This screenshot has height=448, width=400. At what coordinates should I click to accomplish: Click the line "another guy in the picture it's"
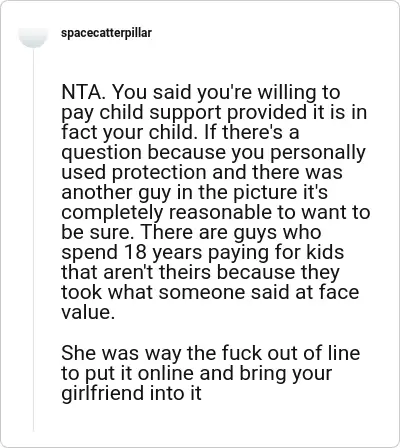[194, 193]
